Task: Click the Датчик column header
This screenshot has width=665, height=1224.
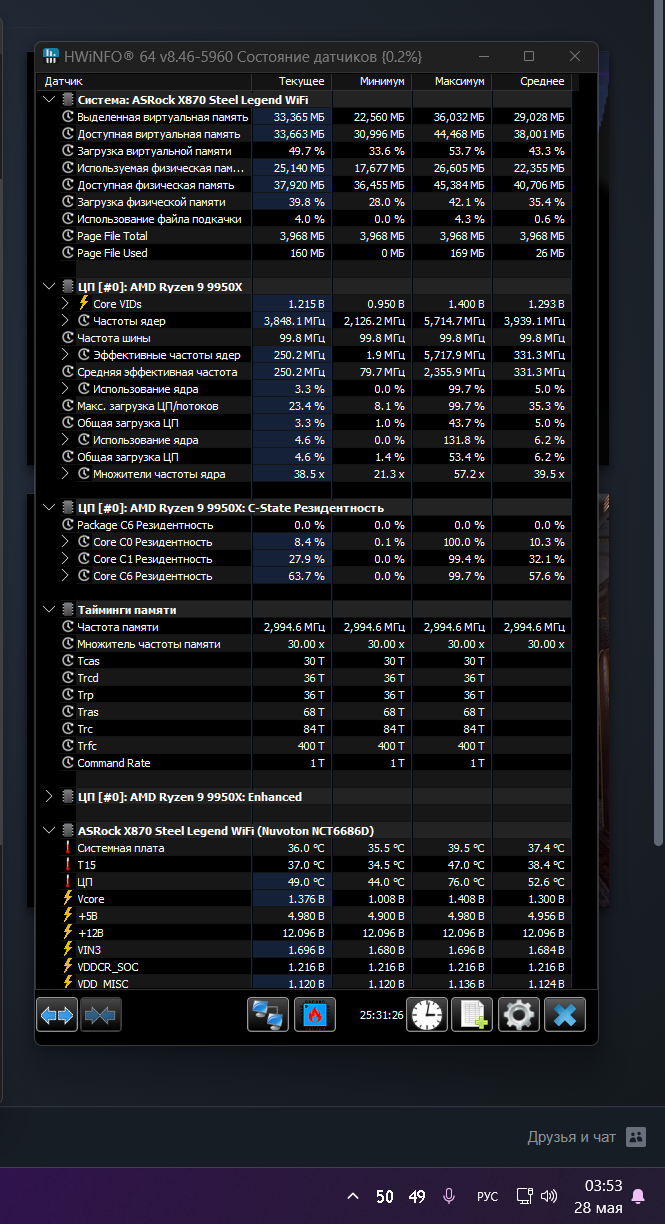Action: (145, 81)
